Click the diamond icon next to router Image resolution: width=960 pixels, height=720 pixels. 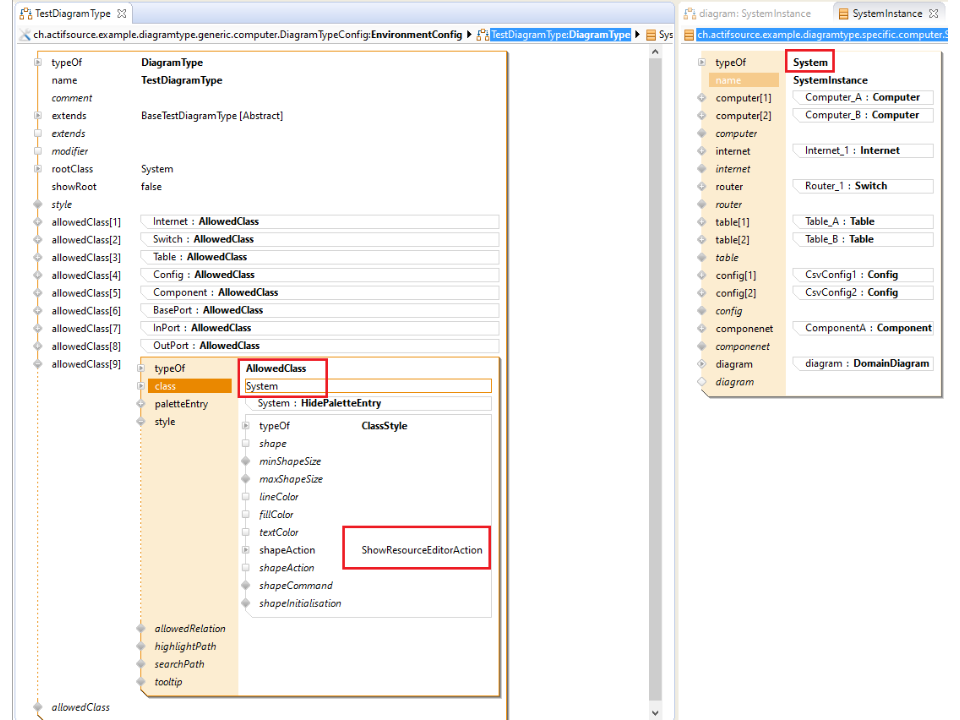[702, 187]
